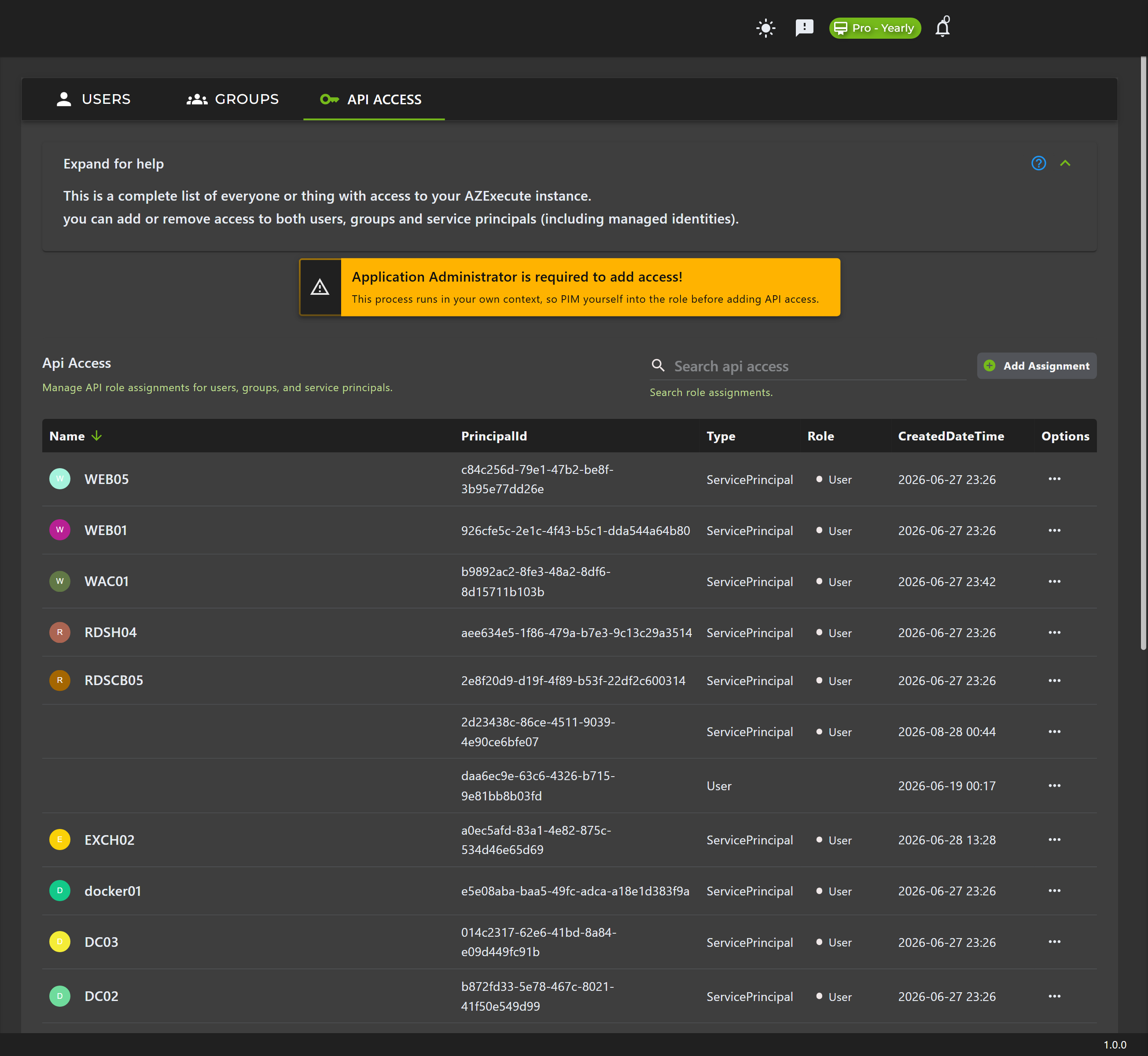1148x1056 pixels.
Task: Open options menu for docker01
Action: pyautogui.click(x=1054, y=891)
